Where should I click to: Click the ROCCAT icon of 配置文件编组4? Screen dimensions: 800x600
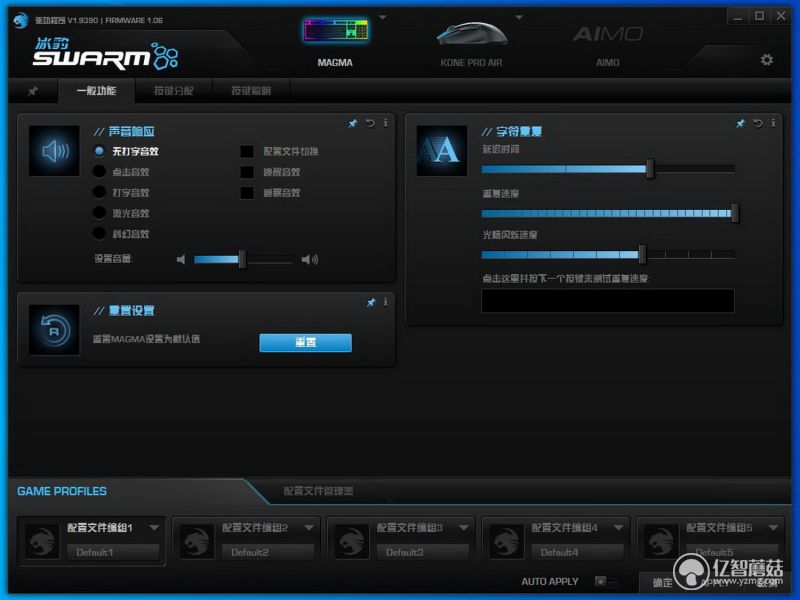coord(507,541)
